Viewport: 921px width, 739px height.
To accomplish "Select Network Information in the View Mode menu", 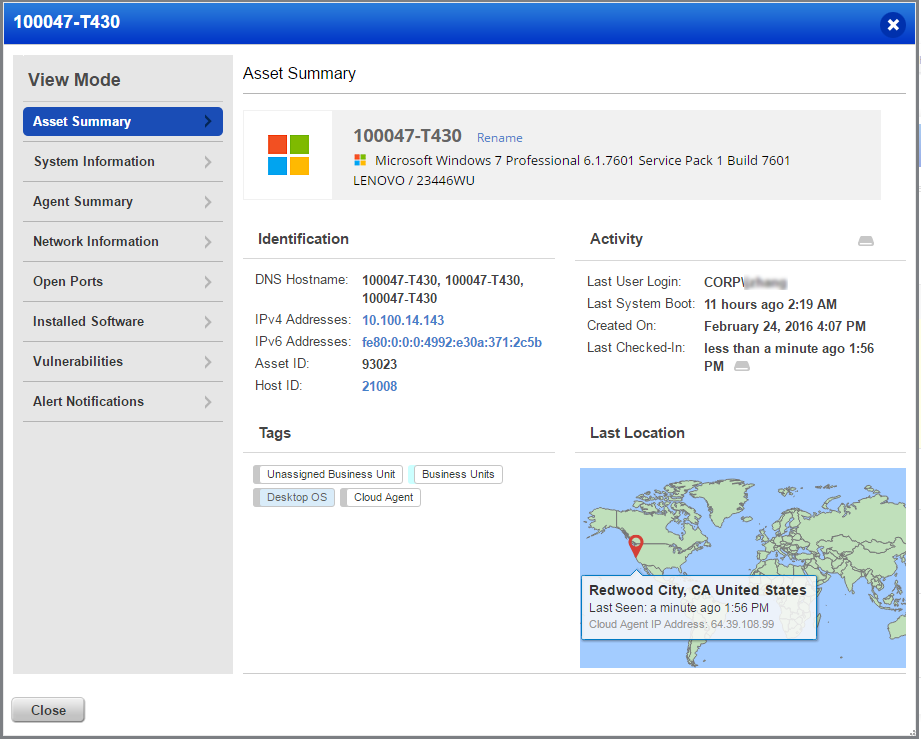I will (122, 241).
